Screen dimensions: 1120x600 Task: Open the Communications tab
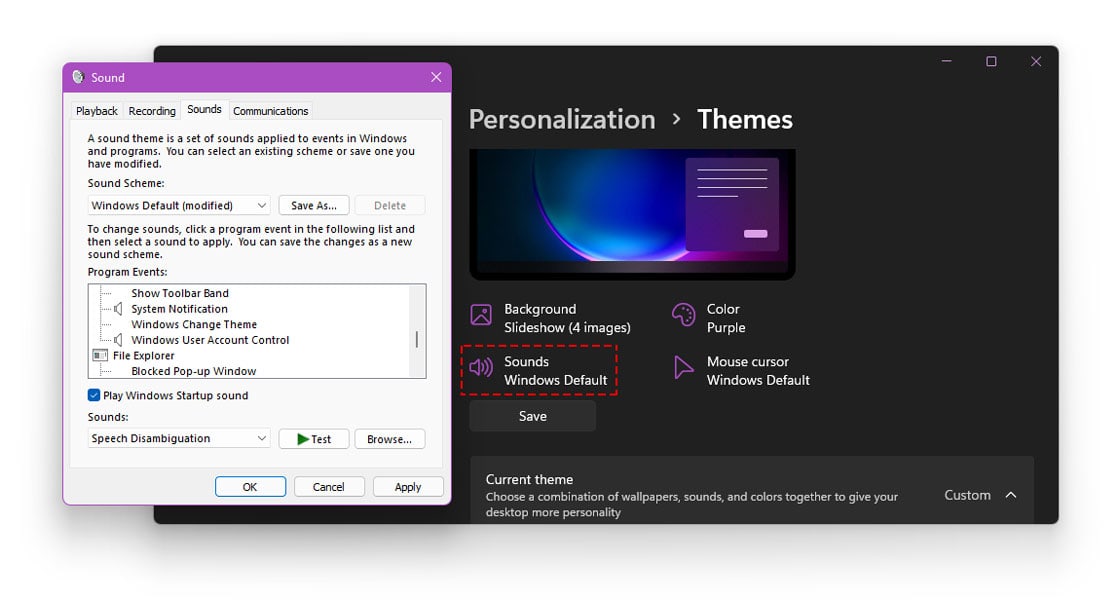[270, 110]
